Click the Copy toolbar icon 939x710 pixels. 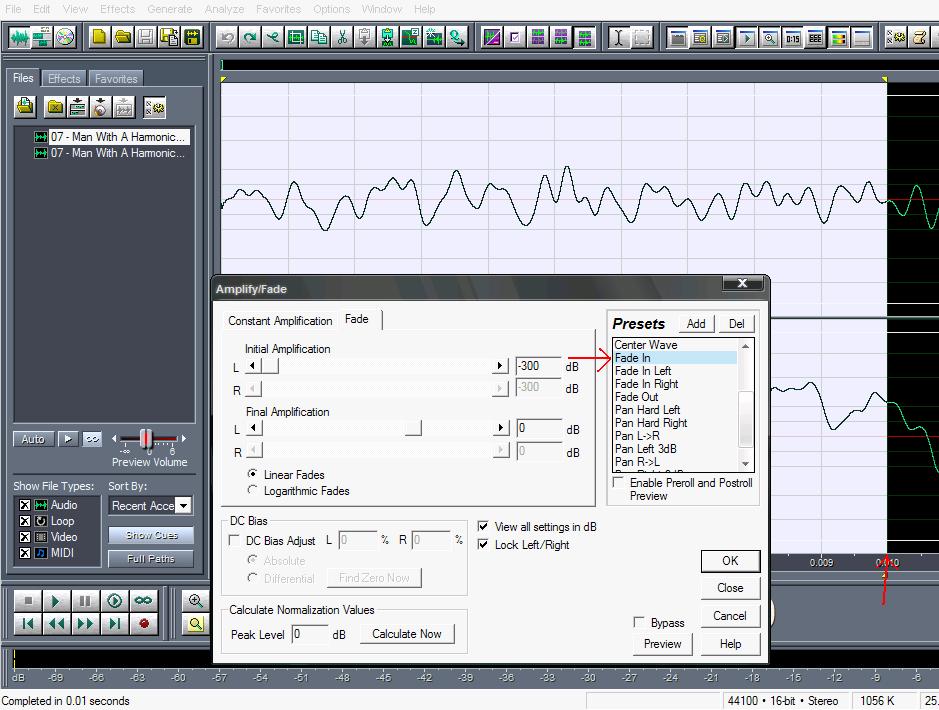pos(319,38)
